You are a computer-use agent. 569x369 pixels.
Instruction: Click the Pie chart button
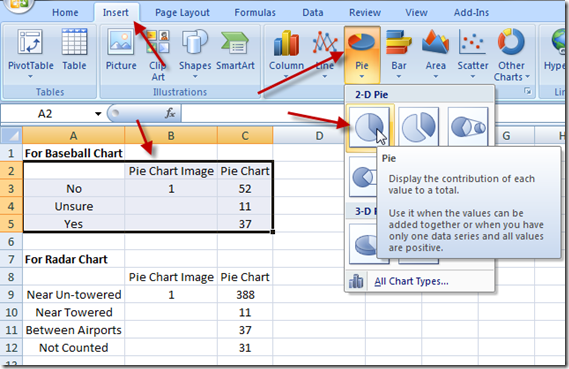point(362,54)
